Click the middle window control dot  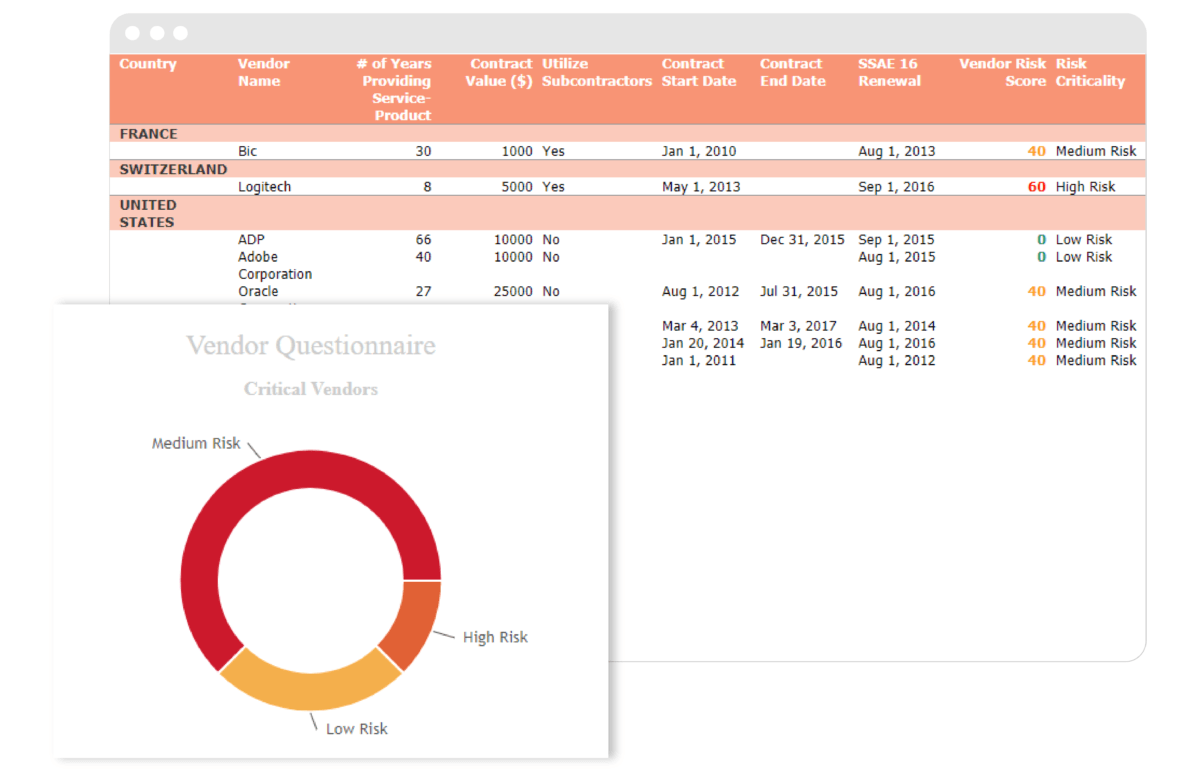point(155,32)
